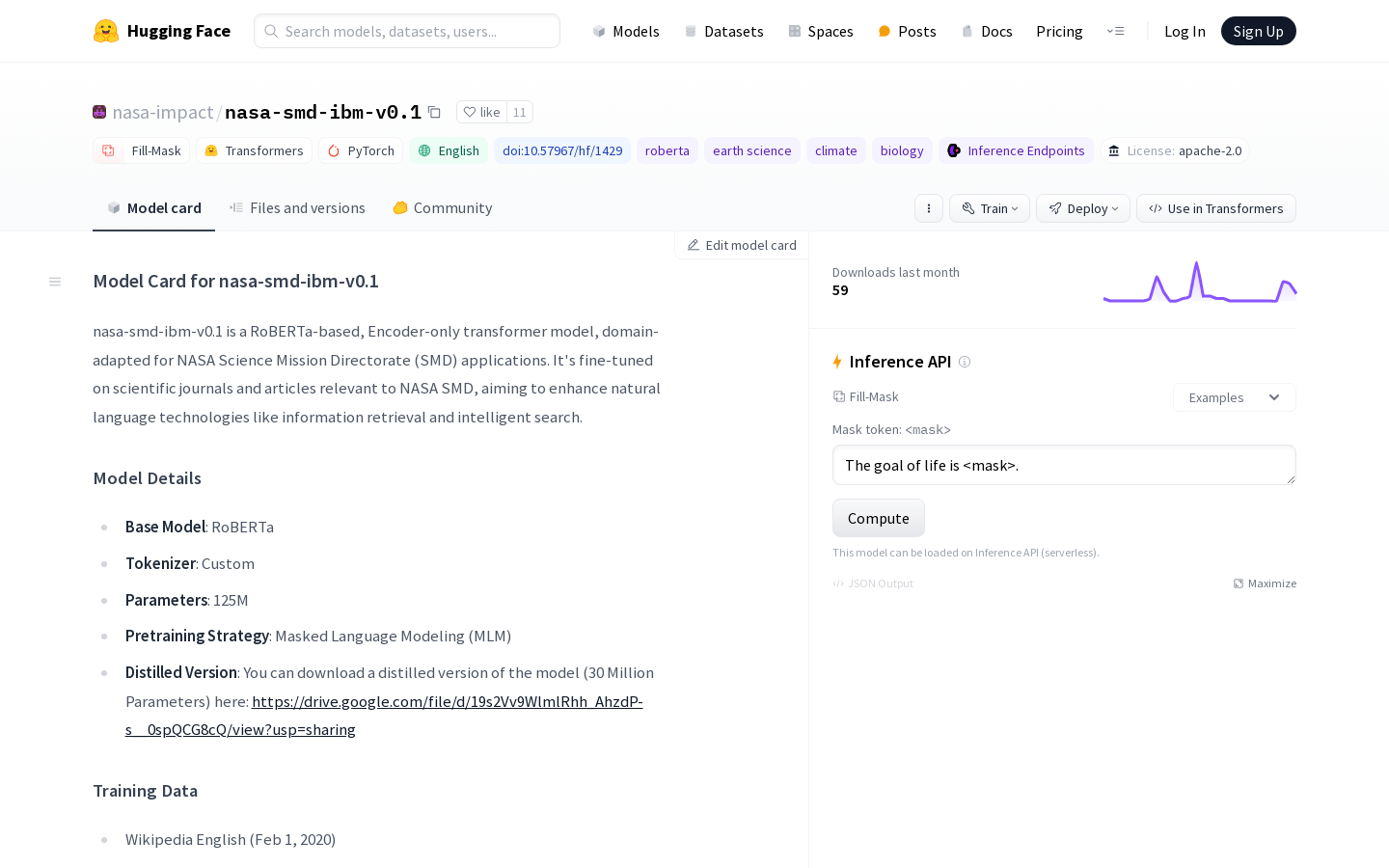
Task: Switch to Files and versions tab
Action: point(297,208)
